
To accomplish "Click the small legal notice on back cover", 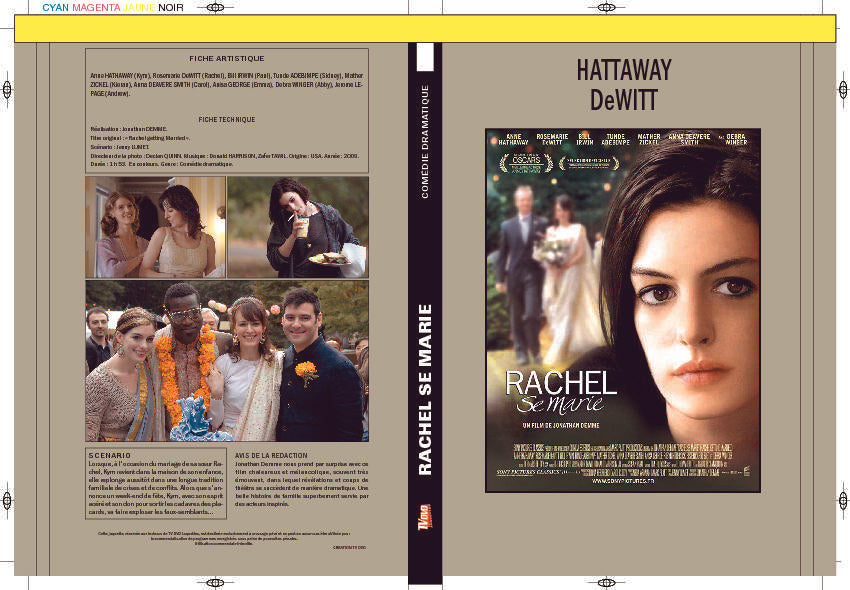I will (x=224, y=538).
